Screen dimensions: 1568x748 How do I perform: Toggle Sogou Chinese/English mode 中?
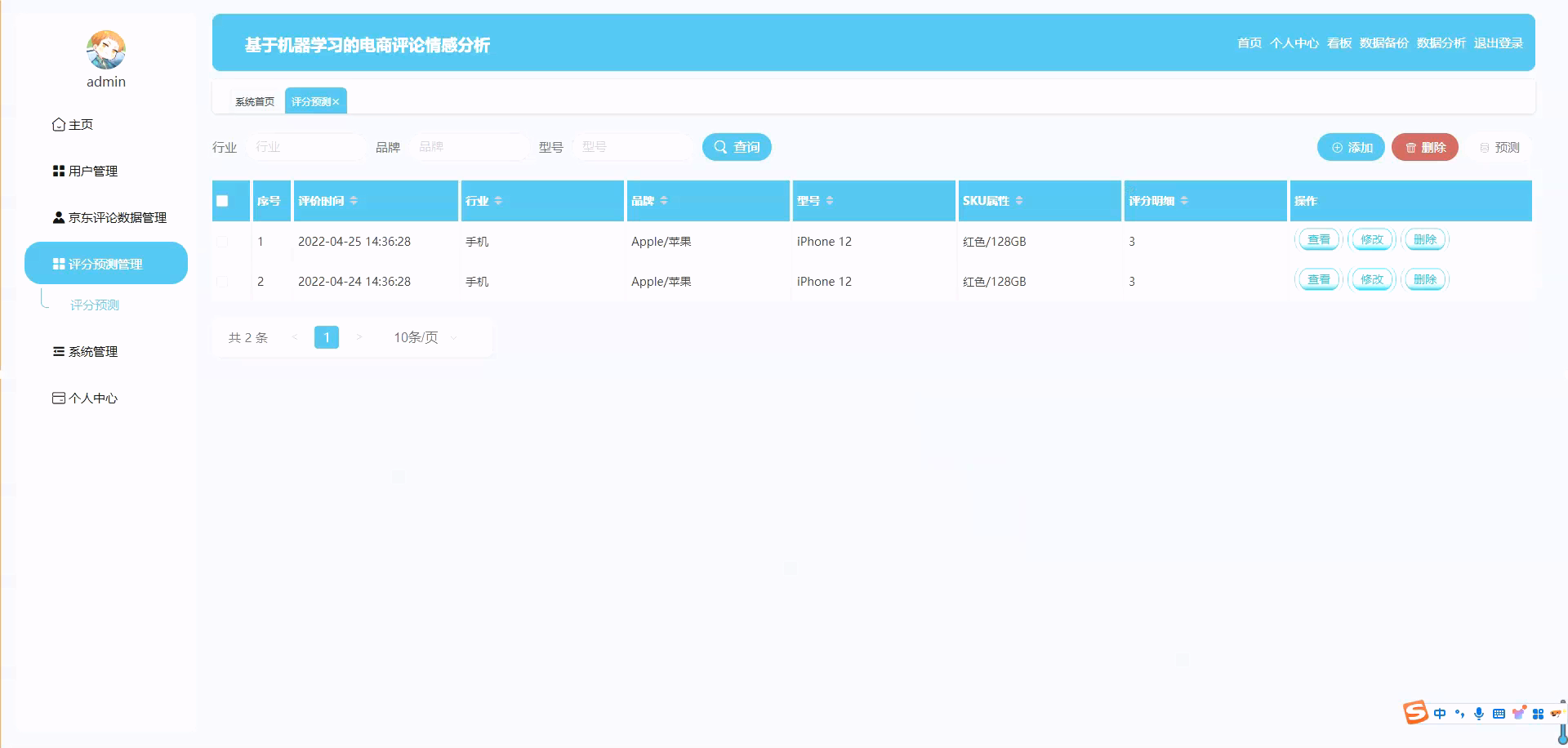[1440, 714]
